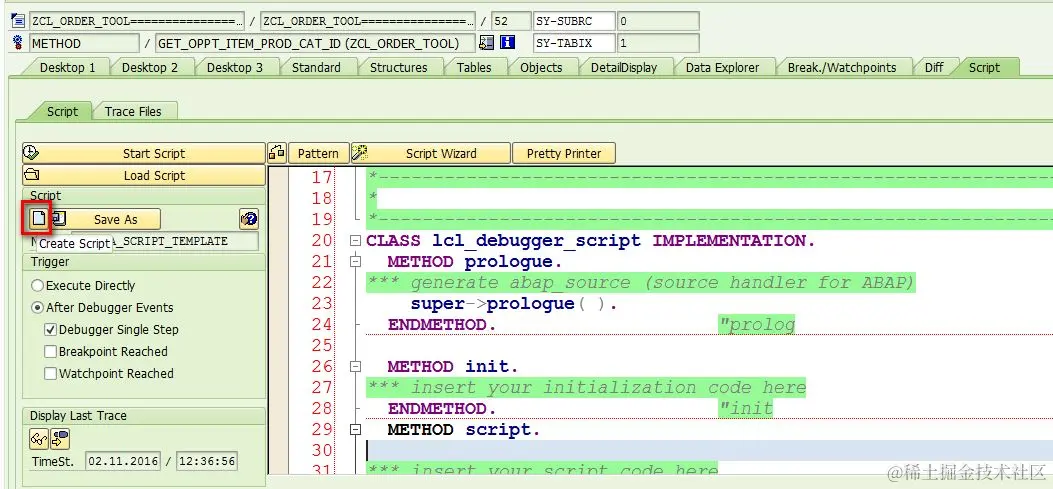Enable Breakpoint Reached trigger

click(50, 351)
